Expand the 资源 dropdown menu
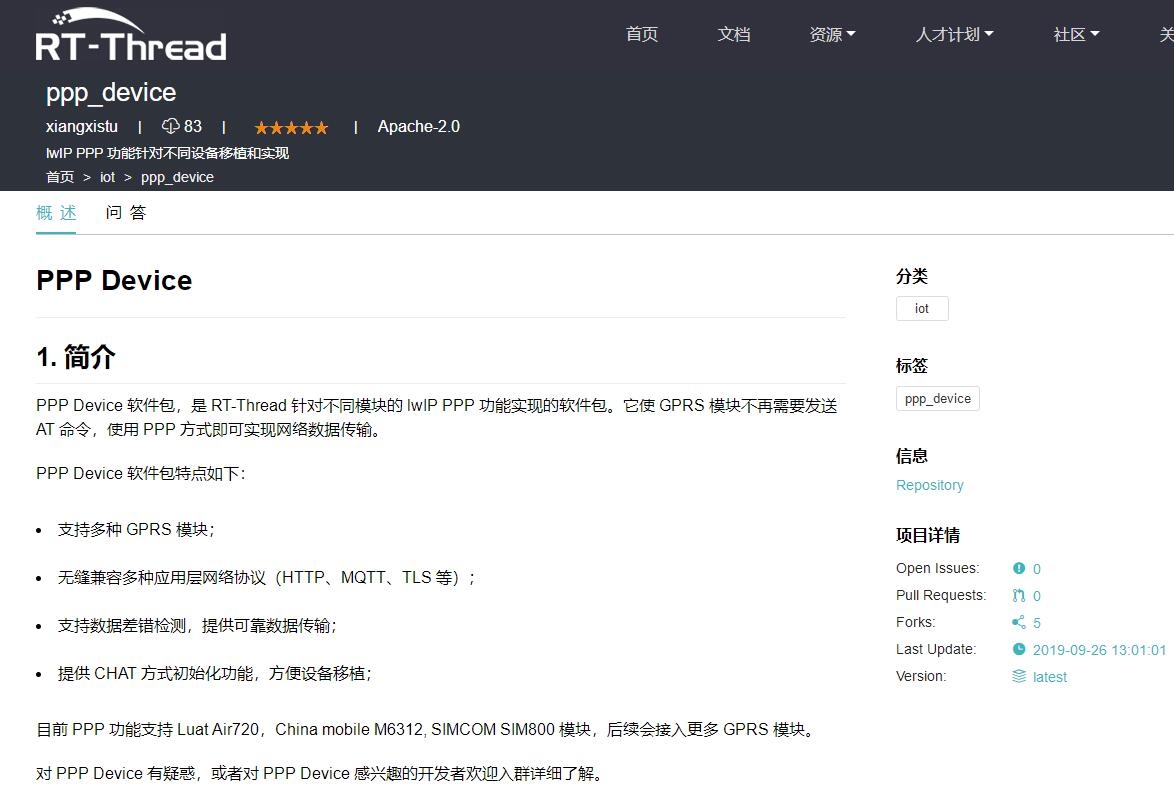 pyautogui.click(x=832, y=34)
